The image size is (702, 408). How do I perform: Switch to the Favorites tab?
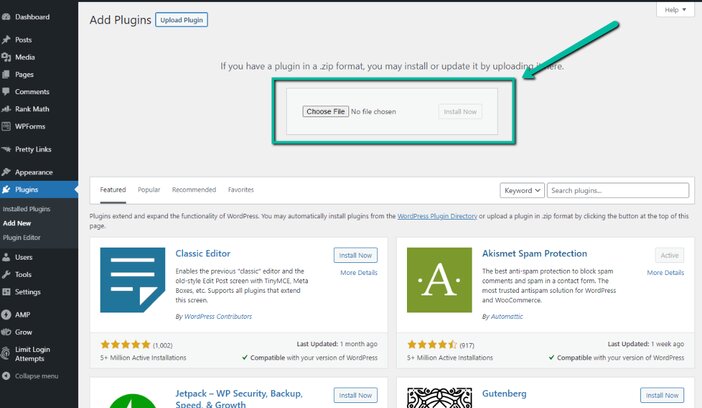pyautogui.click(x=241, y=190)
